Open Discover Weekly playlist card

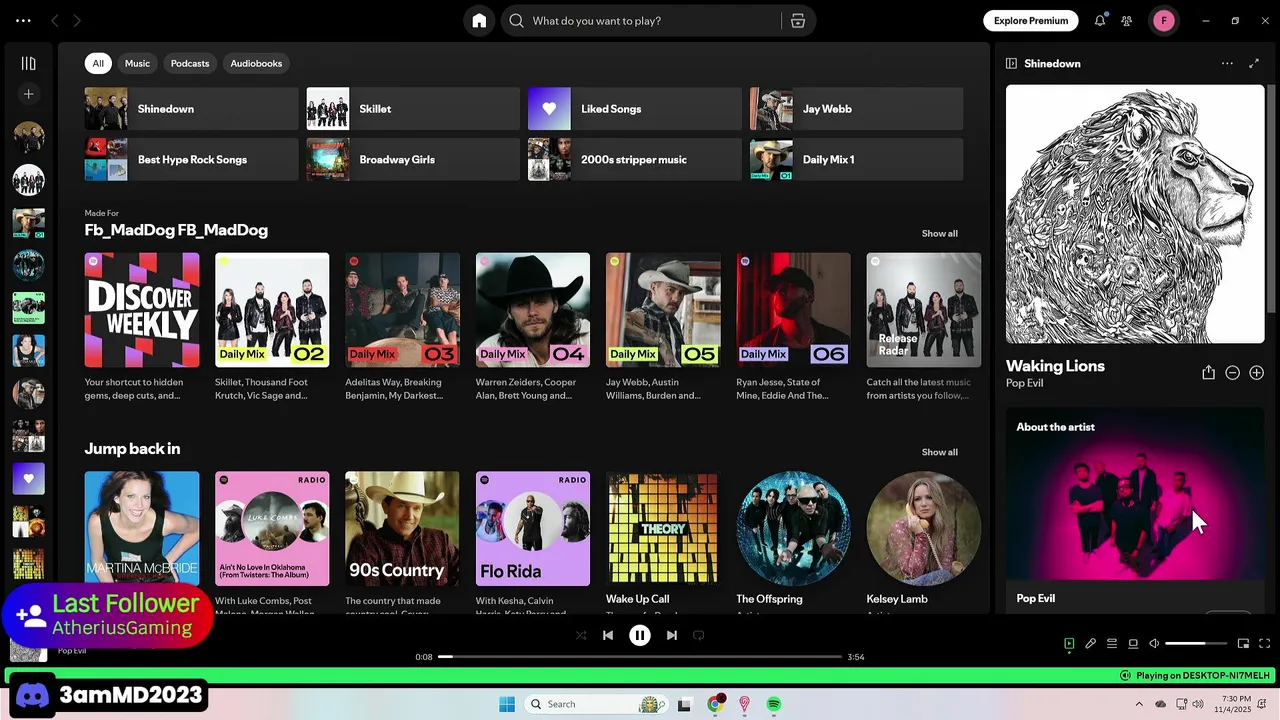(142, 327)
